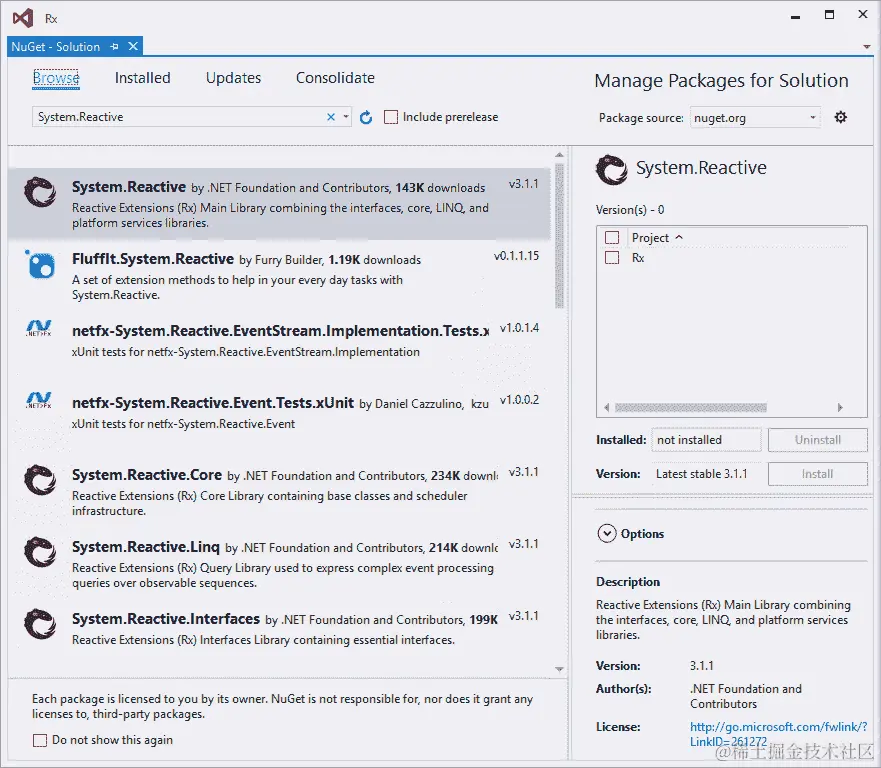Open the license go.microsoft.com link
The width and height of the screenshot is (881, 768).
tap(778, 734)
